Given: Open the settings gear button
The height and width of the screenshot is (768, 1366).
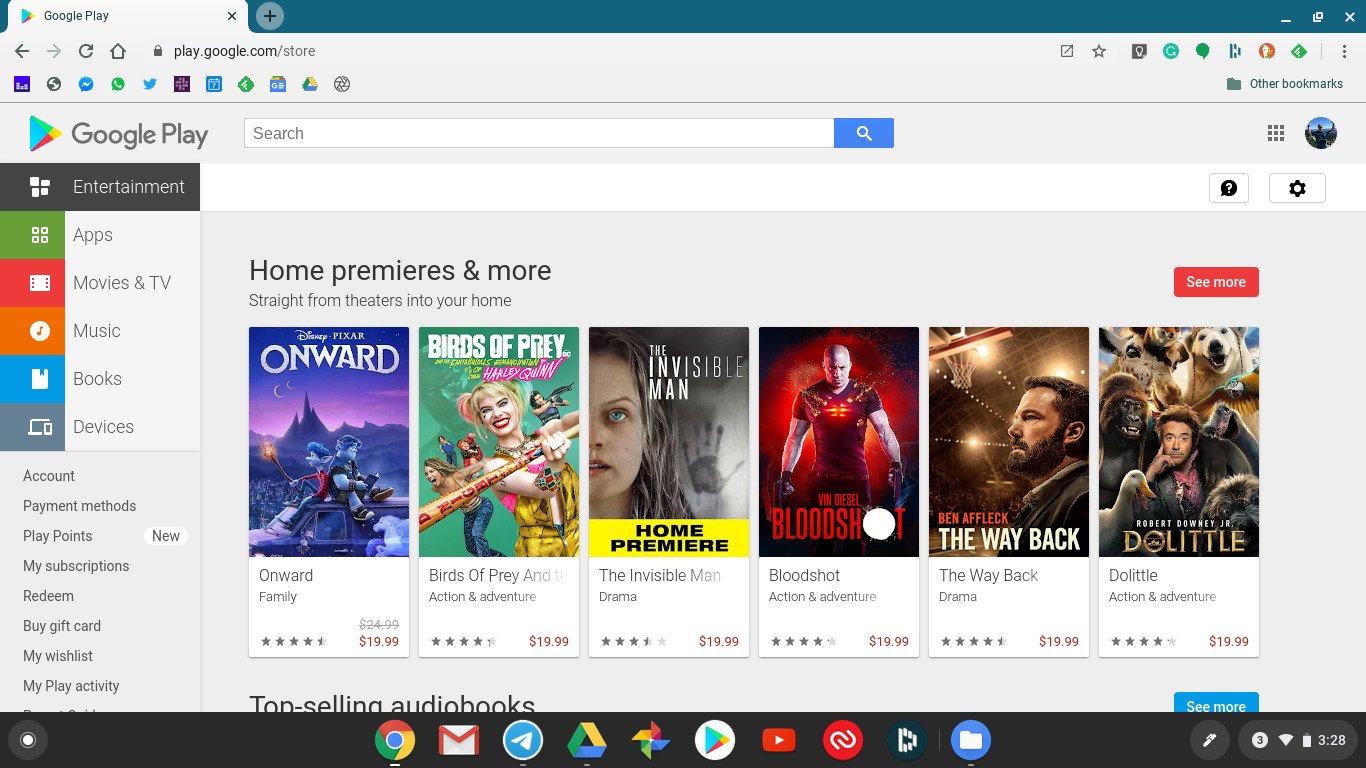Looking at the screenshot, I should click(x=1297, y=188).
